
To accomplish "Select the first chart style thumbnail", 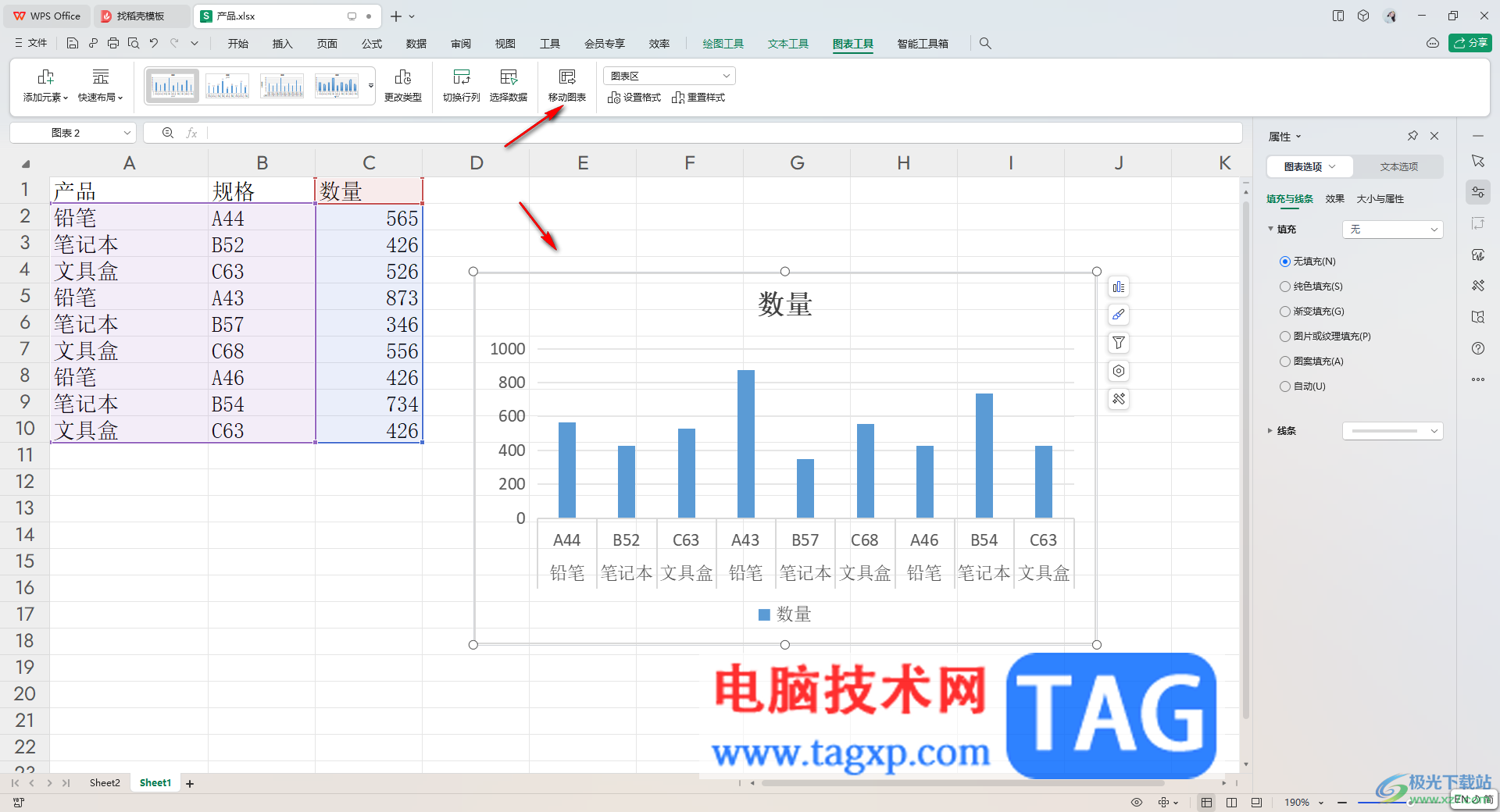I will tap(173, 85).
